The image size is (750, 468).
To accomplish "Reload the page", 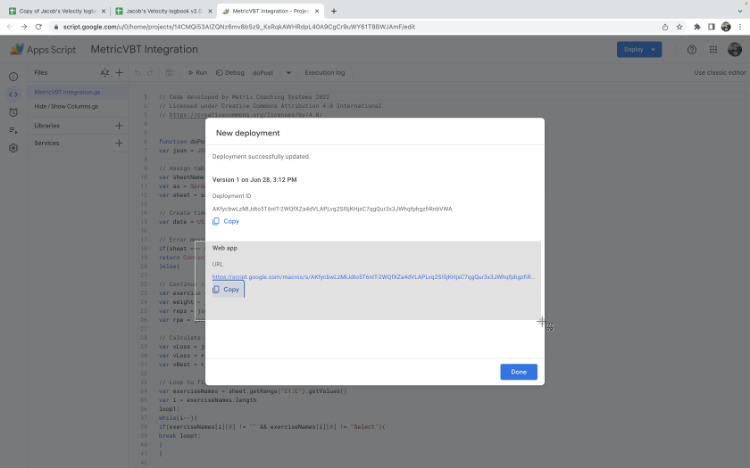I will pyautogui.click(x=39, y=27).
